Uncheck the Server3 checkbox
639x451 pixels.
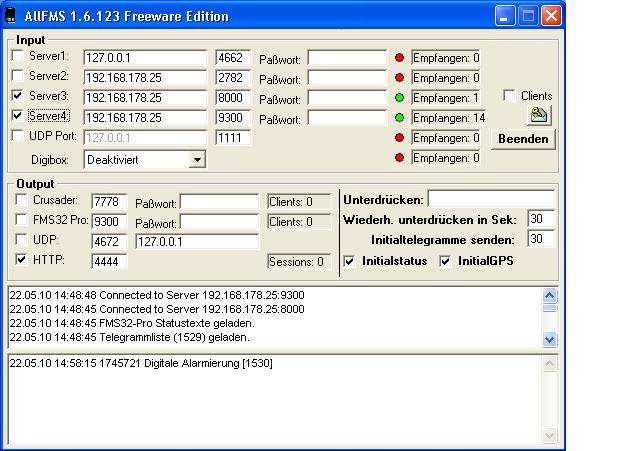(x=17, y=95)
